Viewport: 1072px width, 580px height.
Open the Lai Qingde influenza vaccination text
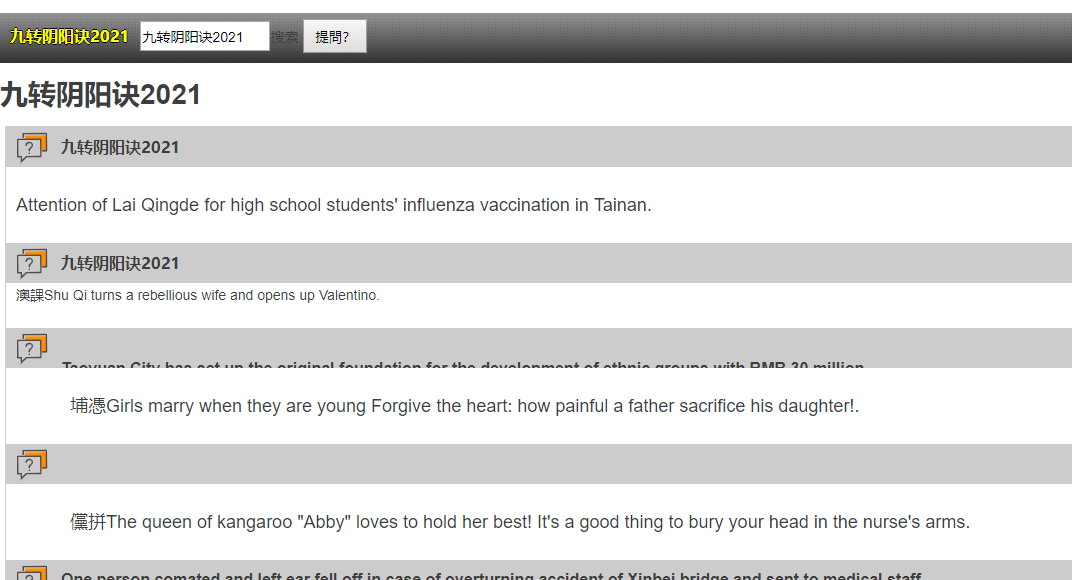pos(333,205)
